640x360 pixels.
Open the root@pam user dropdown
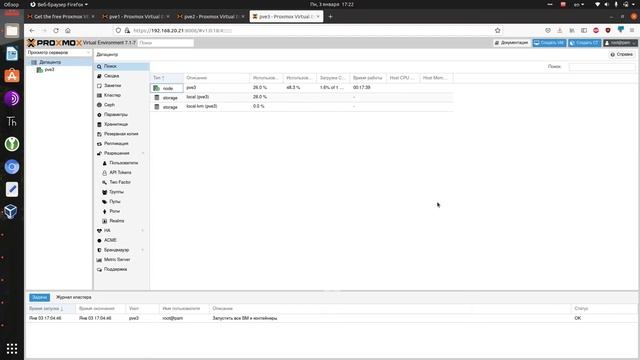click(620, 43)
